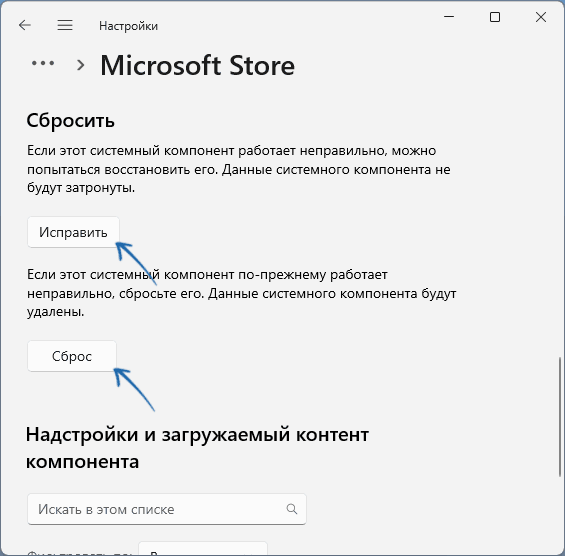Maximize the Settings window
Image resolution: width=565 pixels, height=556 pixels.
click(495, 17)
